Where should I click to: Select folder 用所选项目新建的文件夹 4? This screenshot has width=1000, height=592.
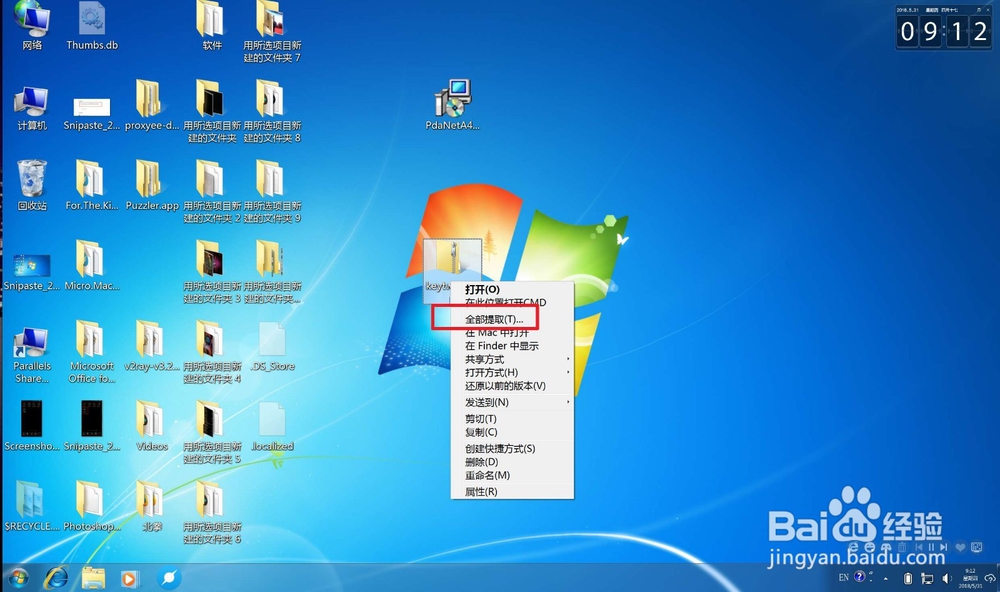[x=212, y=352]
